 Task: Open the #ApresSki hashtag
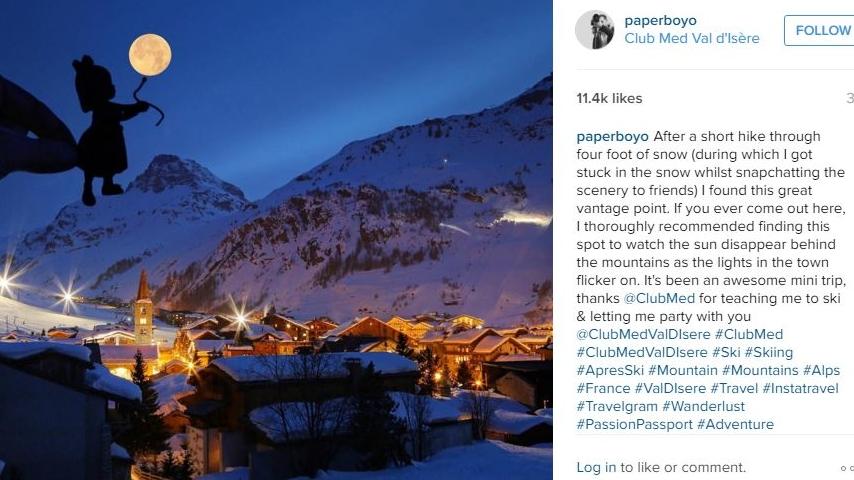610,370
